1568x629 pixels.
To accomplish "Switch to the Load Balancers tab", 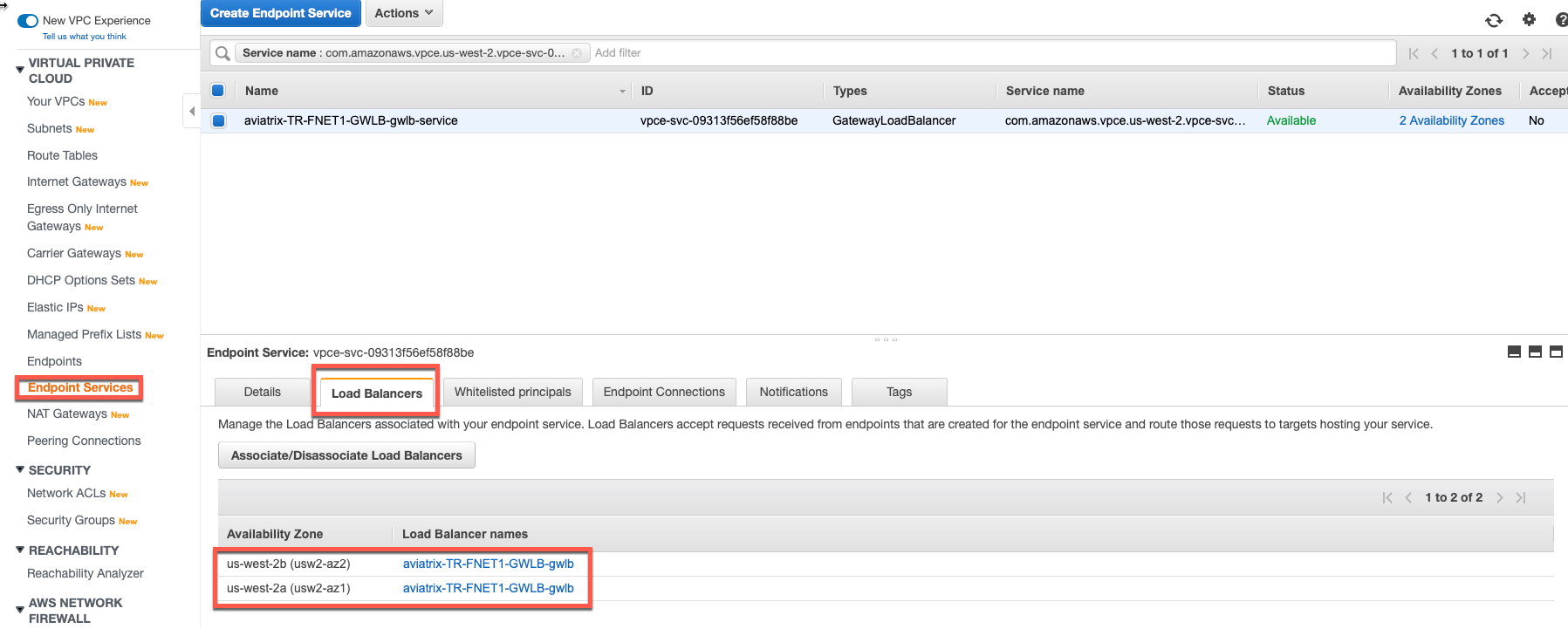I will click(376, 393).
